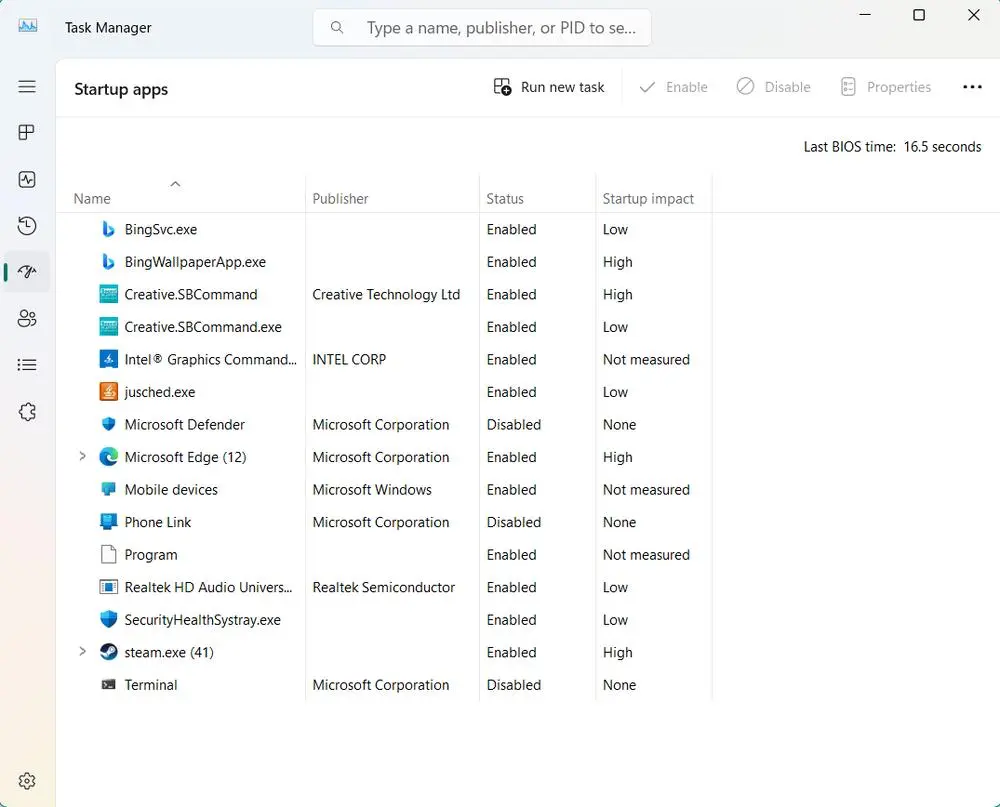Select the BingWallpaperApp.exe entry
This screenshot has height=807, width=1000.
[195, 262]
